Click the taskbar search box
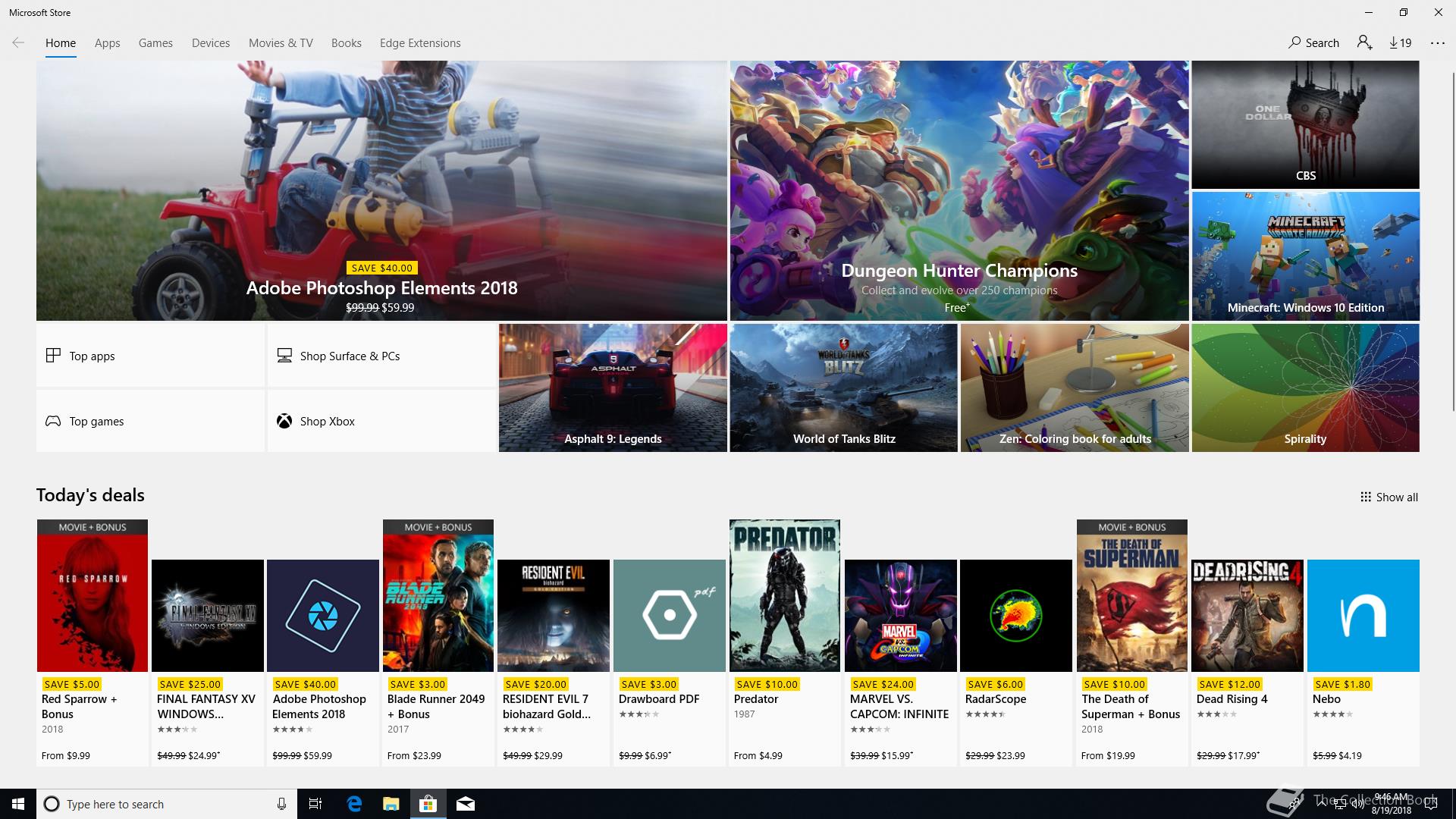The height and width of the screenshot is (819, 1456). pyautogui.click(x=165, y=804)
